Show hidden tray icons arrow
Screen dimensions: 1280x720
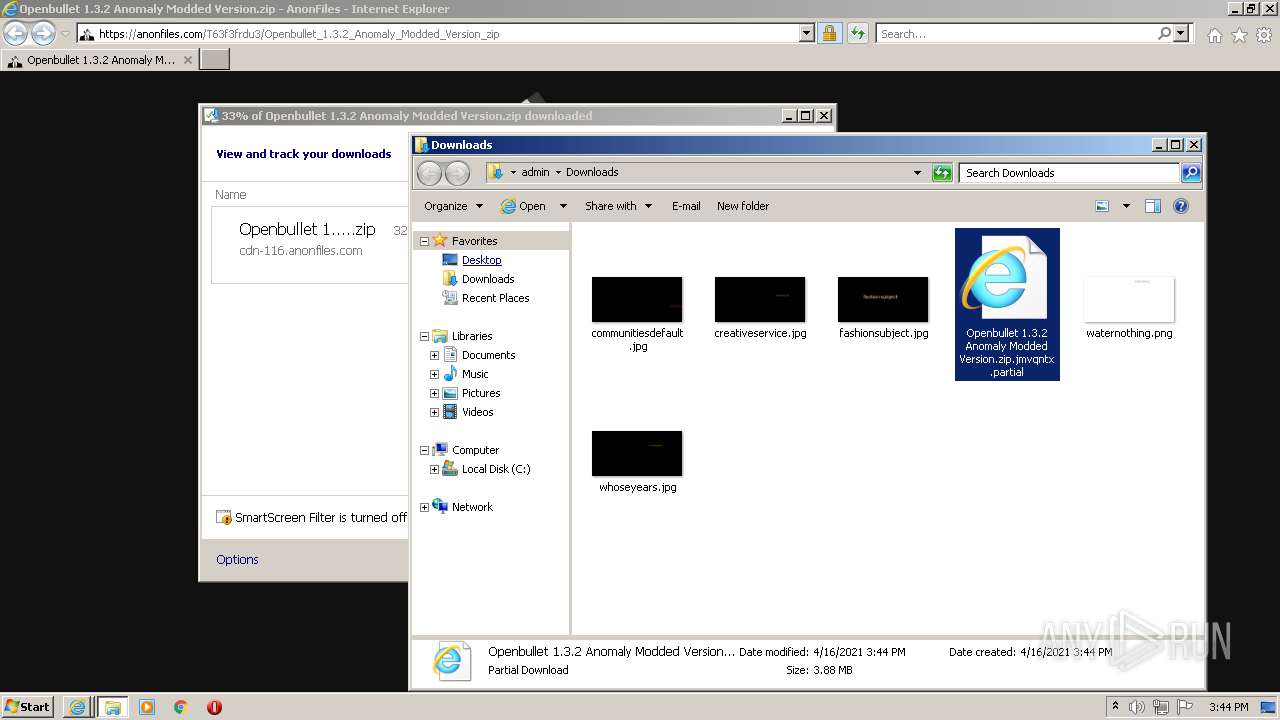(x=1115, y=706)
